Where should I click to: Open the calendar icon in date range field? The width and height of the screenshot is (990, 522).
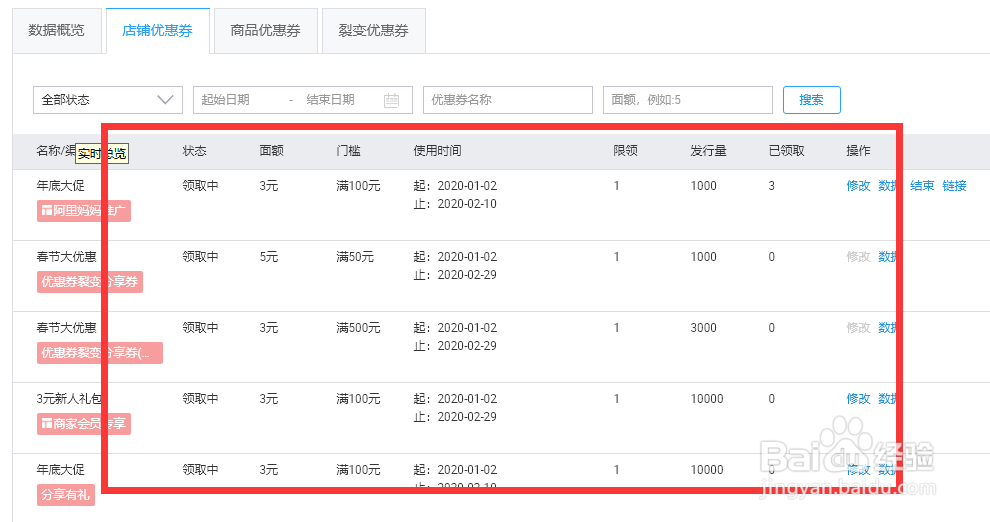coord(391,100)
